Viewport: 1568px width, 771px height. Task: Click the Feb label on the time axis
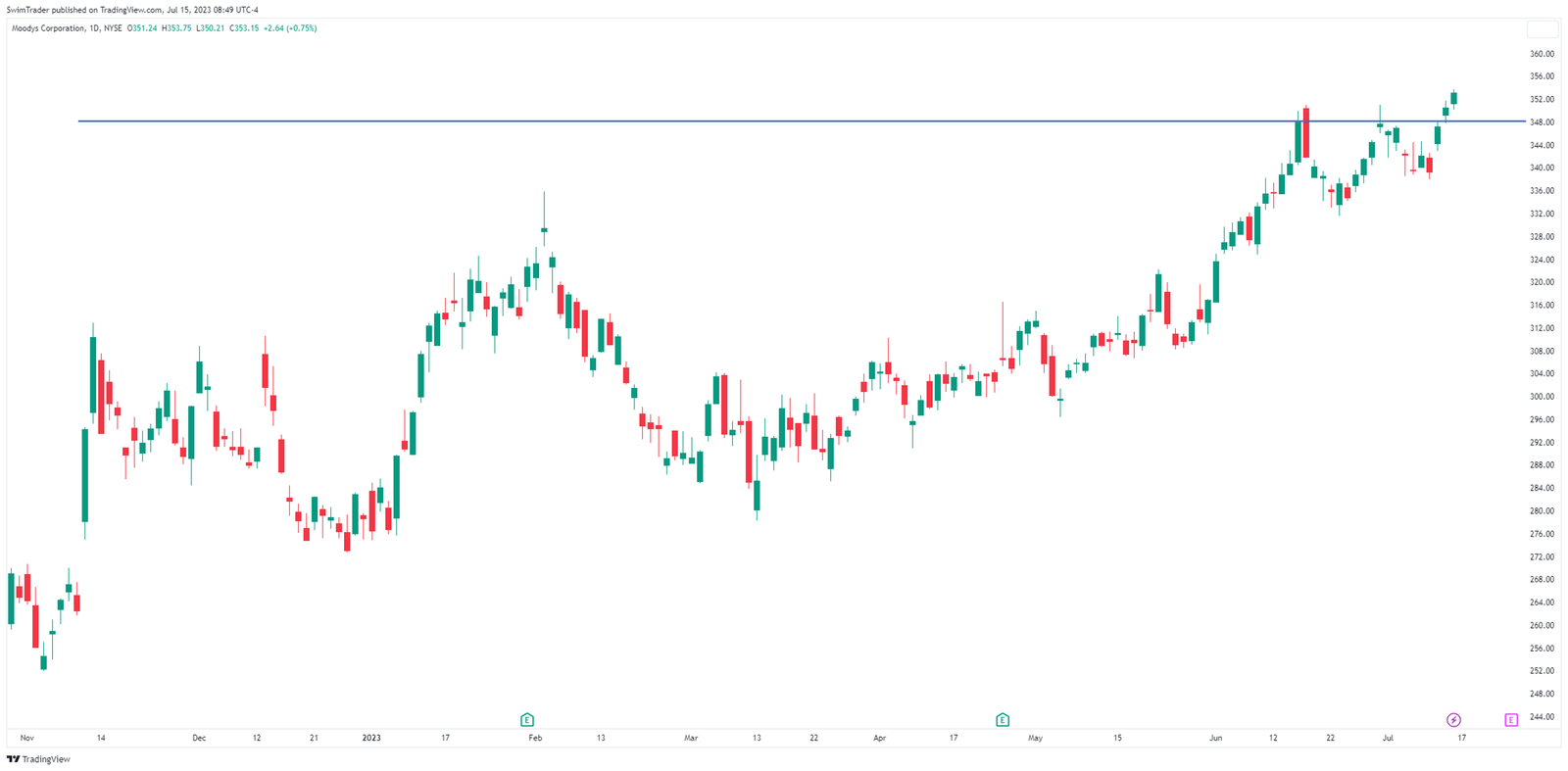tap(535, 738)
